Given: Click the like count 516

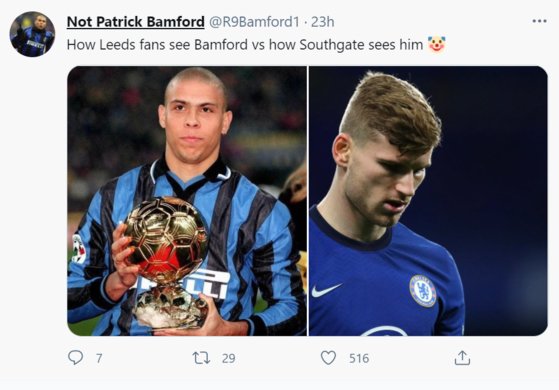Looking at the screenshot, I should (359, 358).
